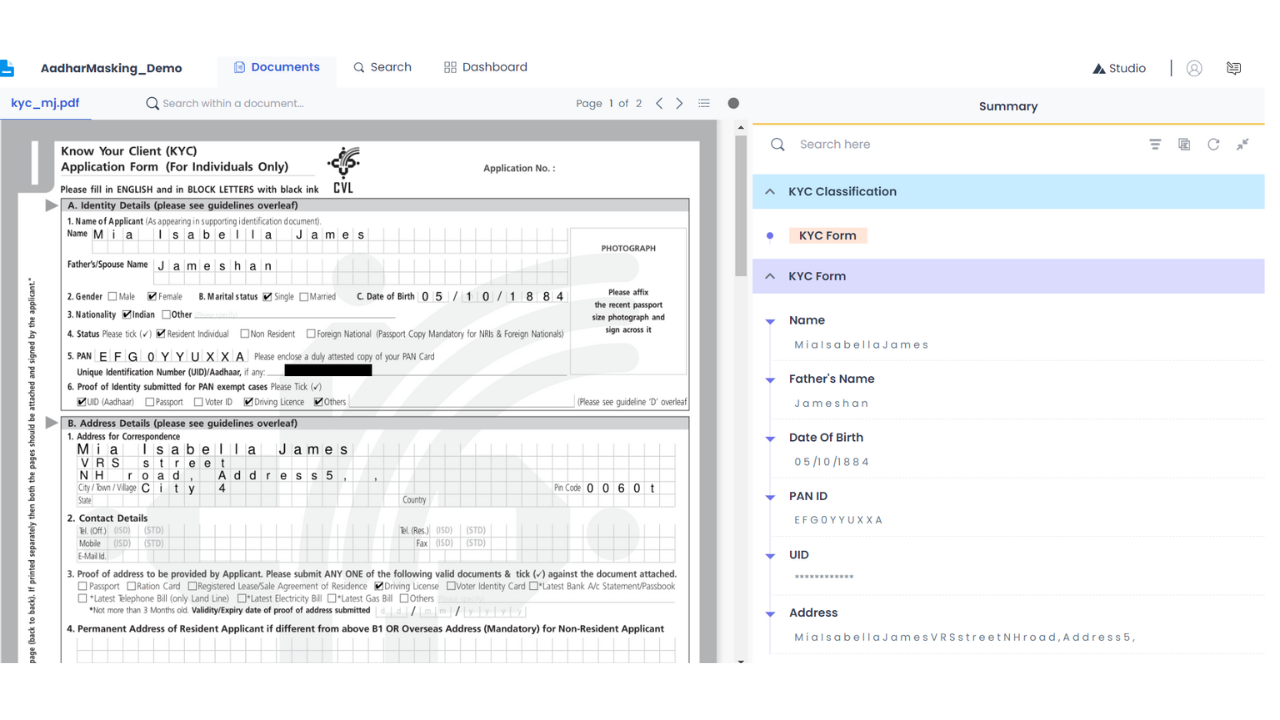
Task: Open the feedback icon beside profile
Action: click(1234, 68)
